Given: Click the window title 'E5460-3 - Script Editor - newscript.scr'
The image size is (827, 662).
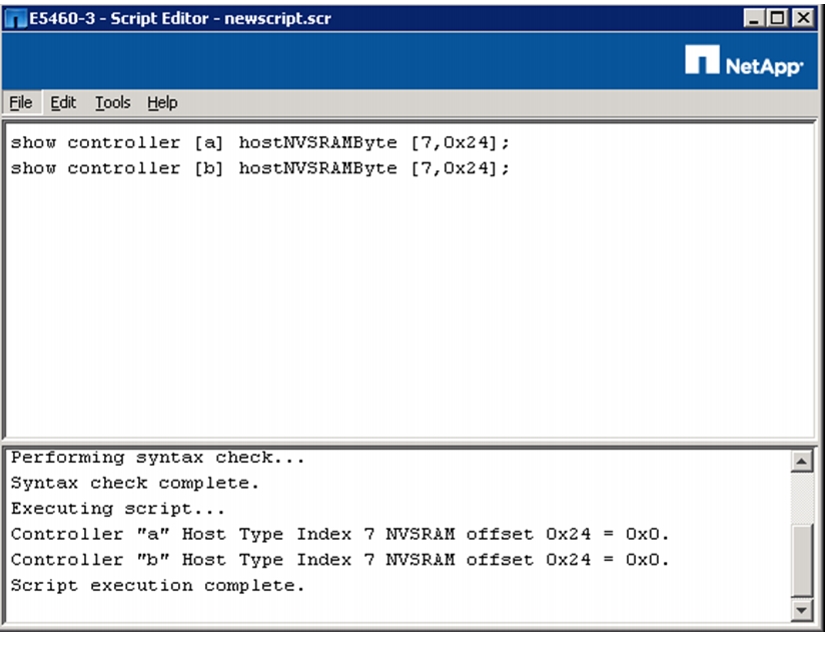Looking at the screenshot, I should click(180, 18).
